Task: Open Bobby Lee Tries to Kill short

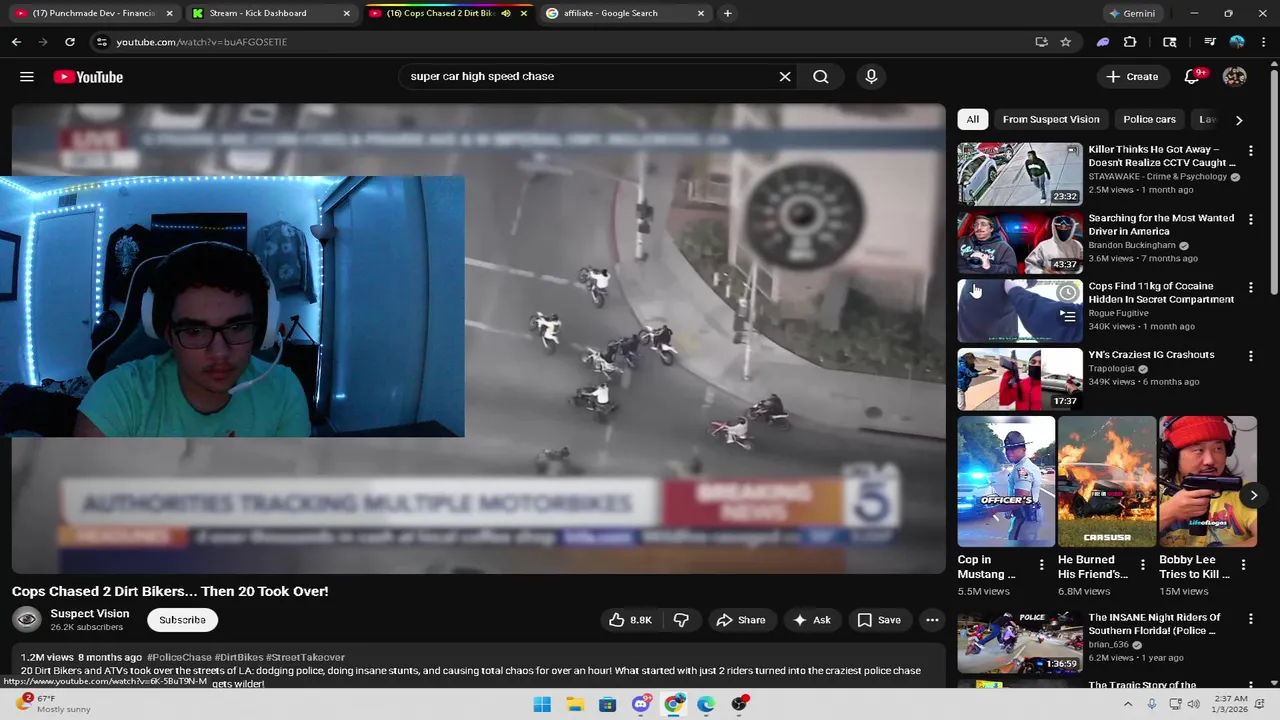Action: pyautogui.click(x=1207, y=482)
